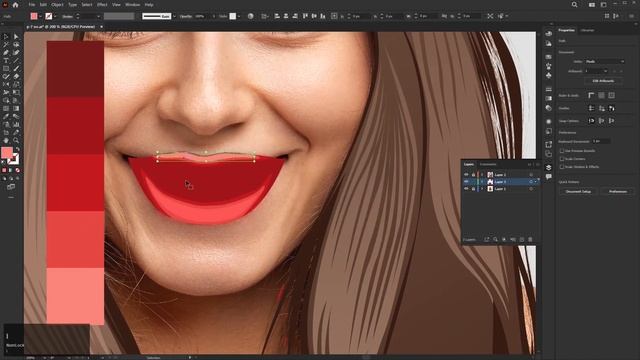Select the Type tool
The height and width of the screenshot is (360, 640).
(x=6, y=60)
